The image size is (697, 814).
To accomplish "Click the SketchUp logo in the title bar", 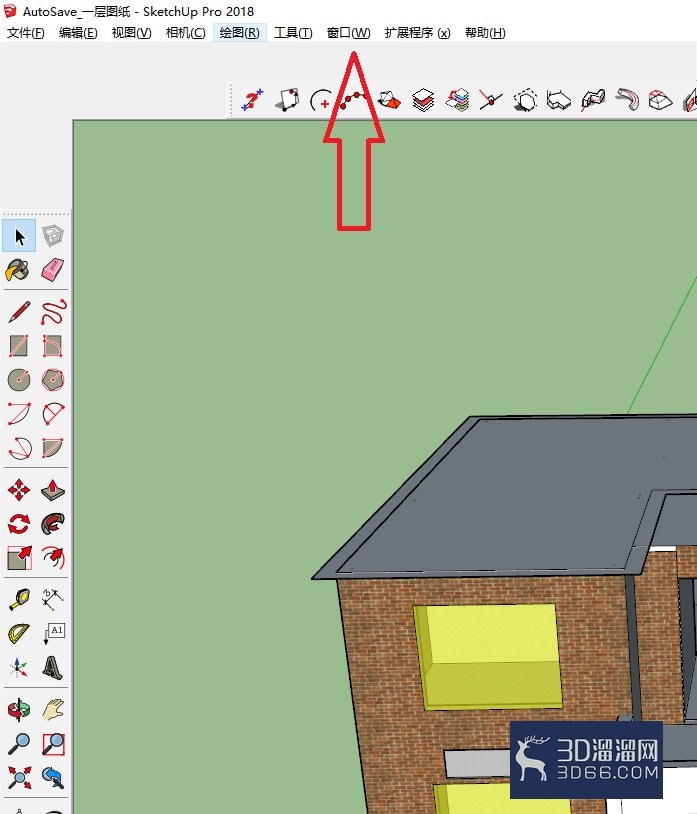I will 9,10.
